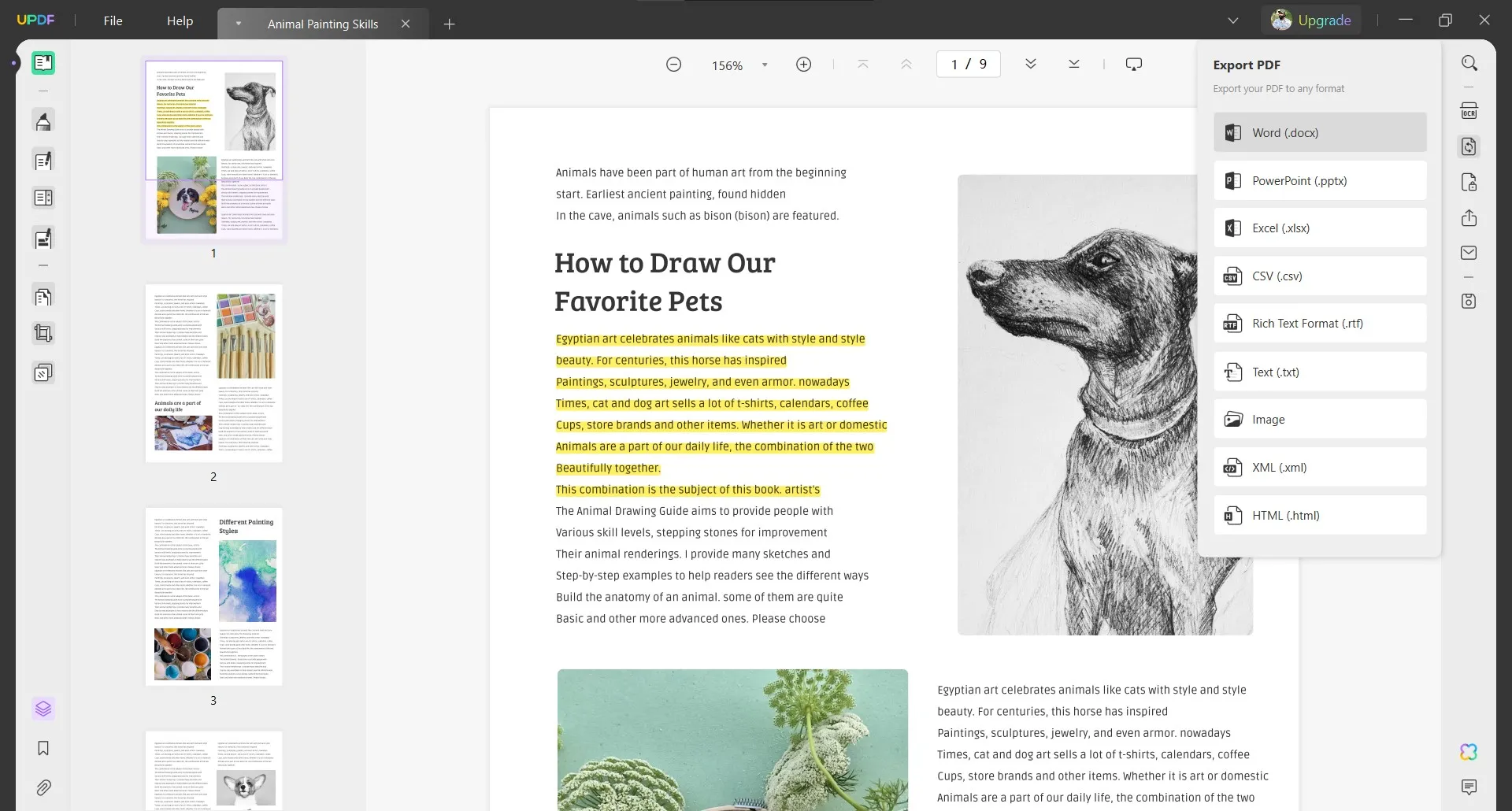Click the send by email icon
The height and width of the screenshot is (811, 1512).
[x=1470, y=253]
